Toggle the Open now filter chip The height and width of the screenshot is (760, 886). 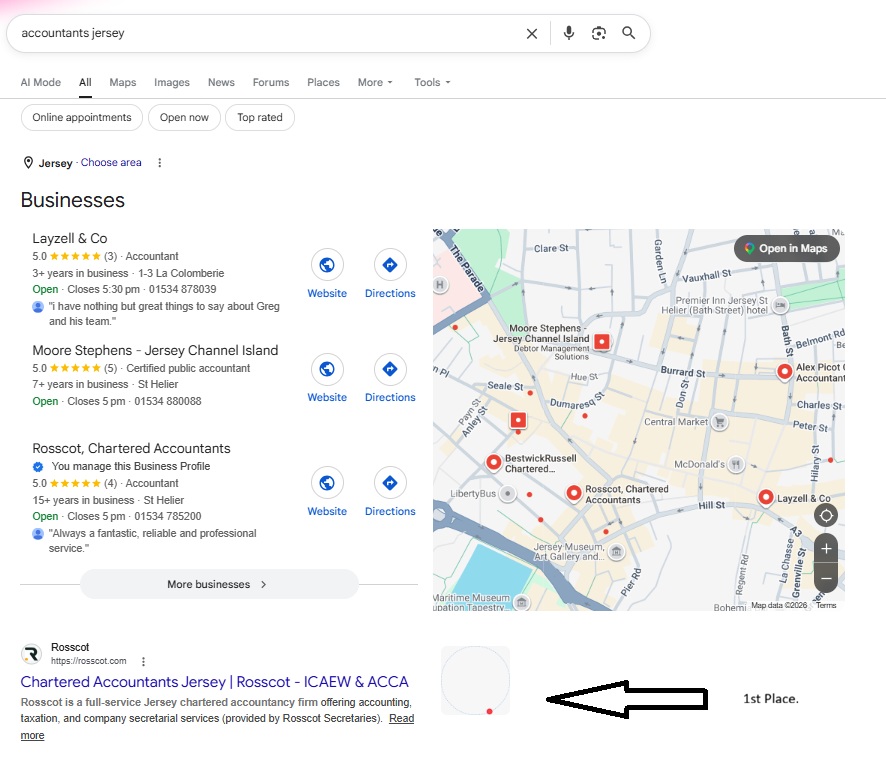[x=184, y=118]
